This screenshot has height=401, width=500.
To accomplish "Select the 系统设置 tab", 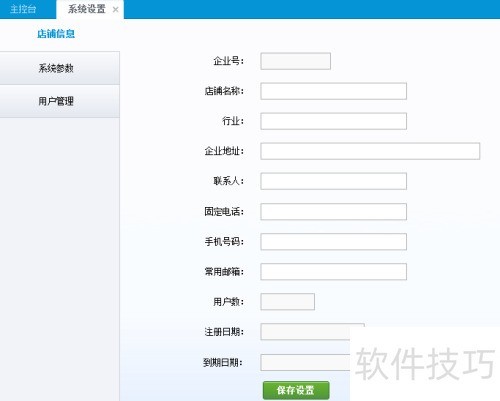I will point(87,9).
